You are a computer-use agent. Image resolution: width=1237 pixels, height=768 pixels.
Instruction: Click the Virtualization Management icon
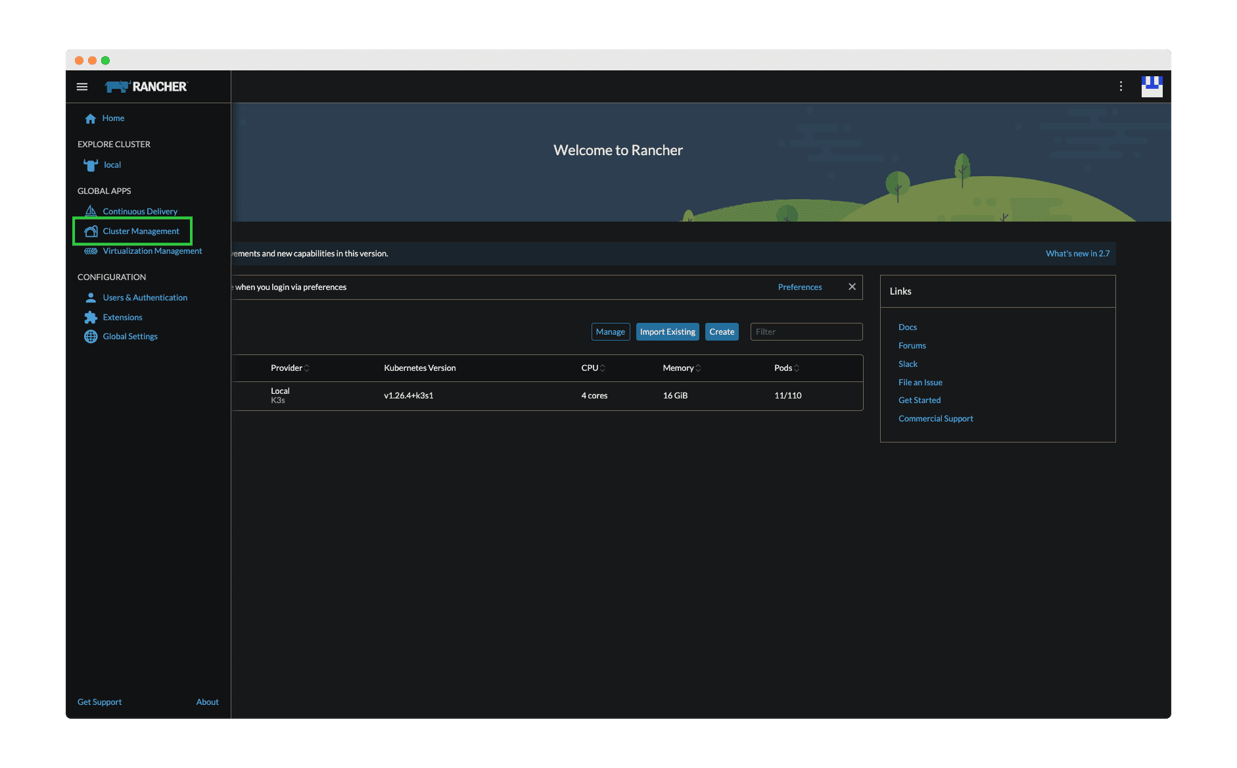click(90, 251)
